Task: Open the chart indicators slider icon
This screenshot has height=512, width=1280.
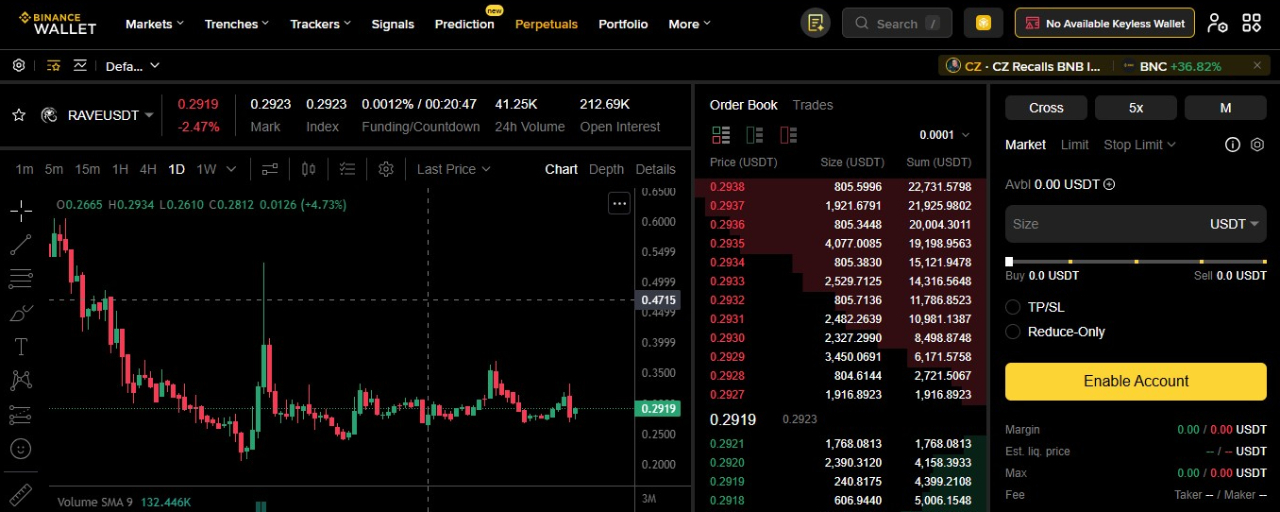Action: 270,169
